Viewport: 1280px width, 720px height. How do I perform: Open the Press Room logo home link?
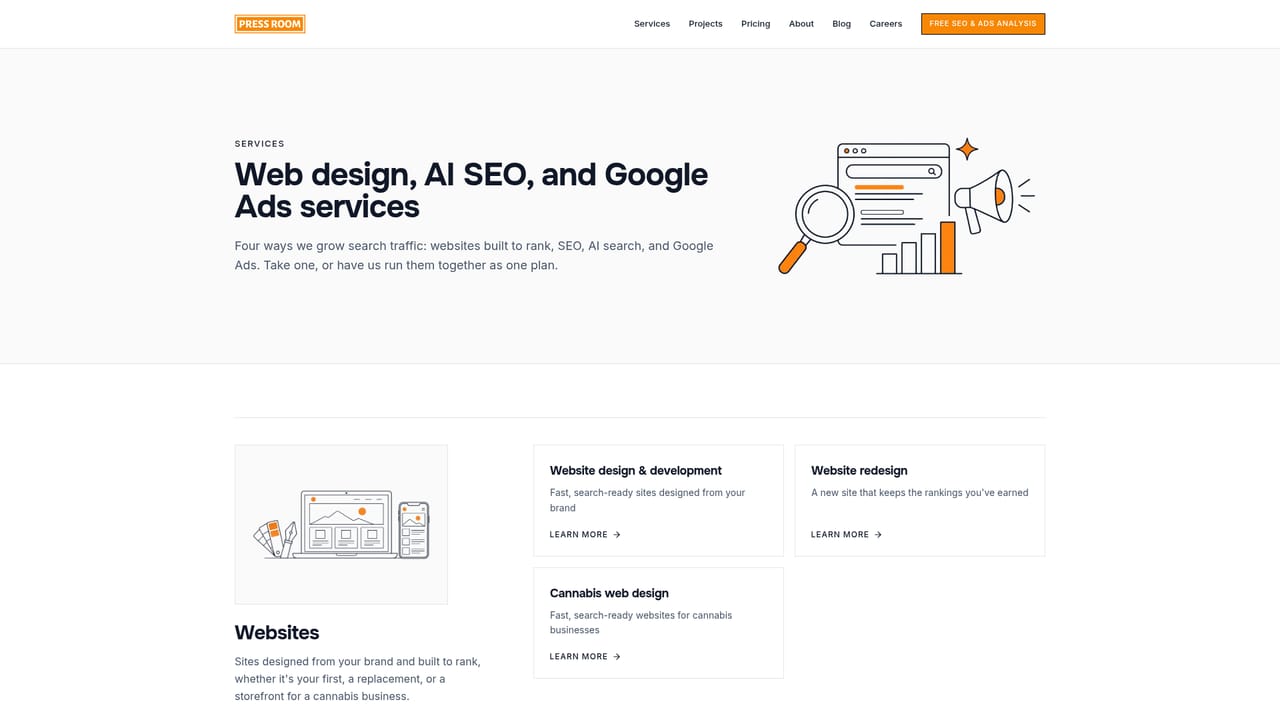coord(270,24)
